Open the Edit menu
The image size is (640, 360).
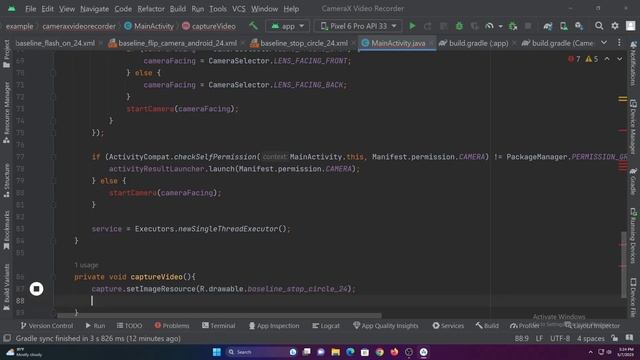[47, 9]
